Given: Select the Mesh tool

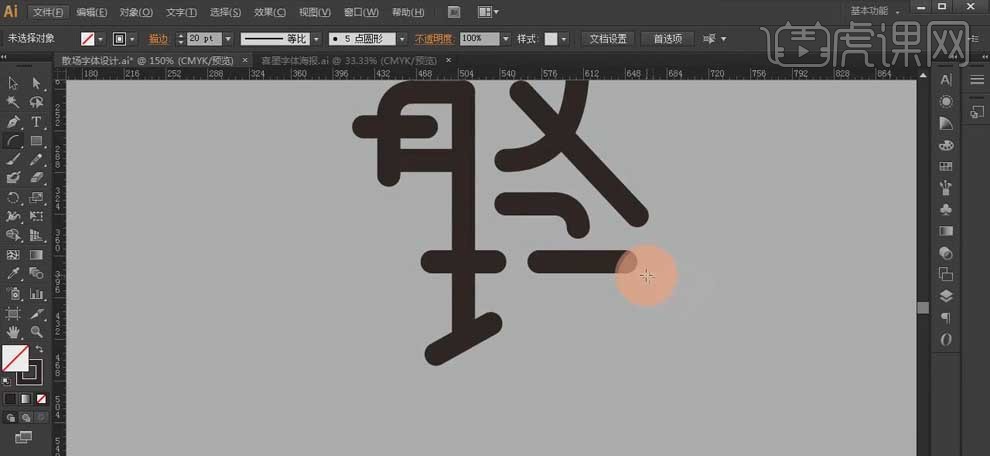Looking at the screenshot, I should pos(13,255).
